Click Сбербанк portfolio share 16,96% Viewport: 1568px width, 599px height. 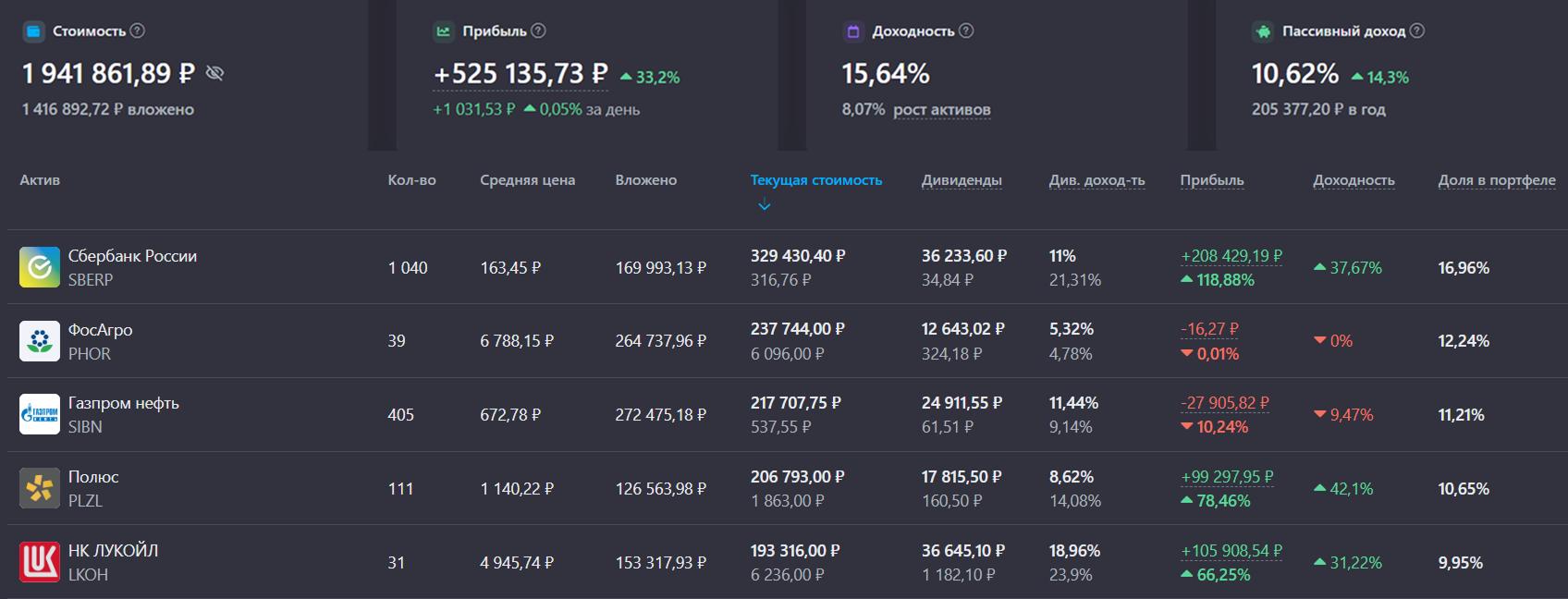[1464, 268]
